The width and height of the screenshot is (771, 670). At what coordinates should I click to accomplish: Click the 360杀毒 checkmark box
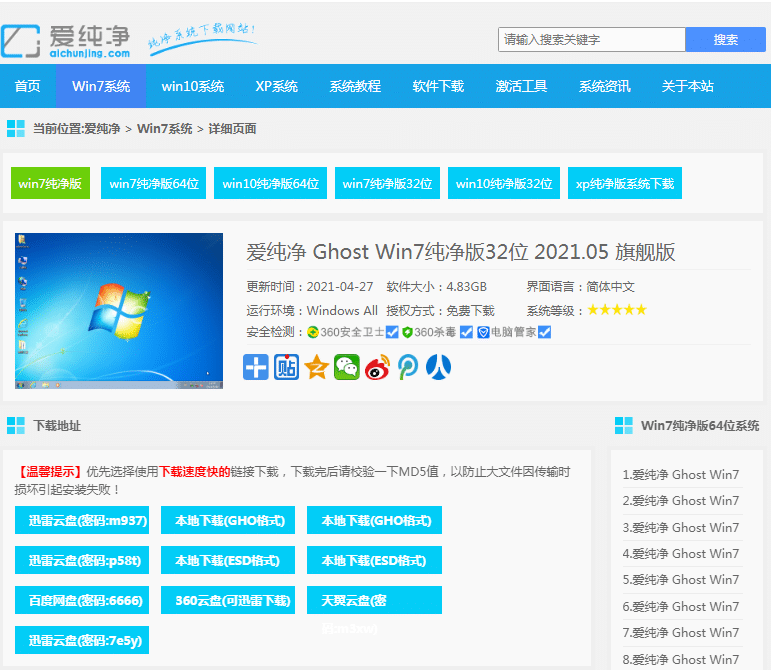click(466, 332)
